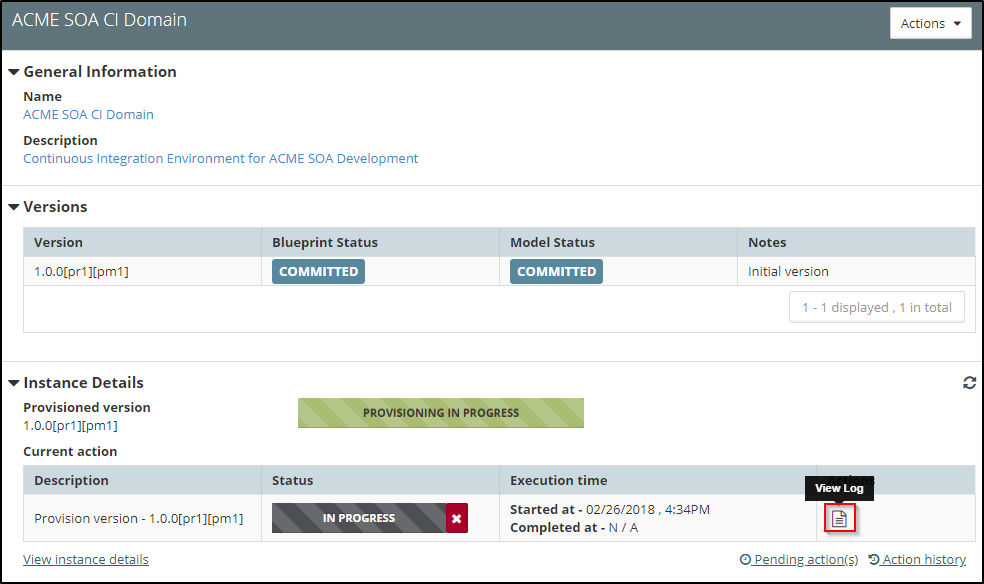Open the View Log document icon
This screenshot has width=984, height=584.
coord(839,518)
